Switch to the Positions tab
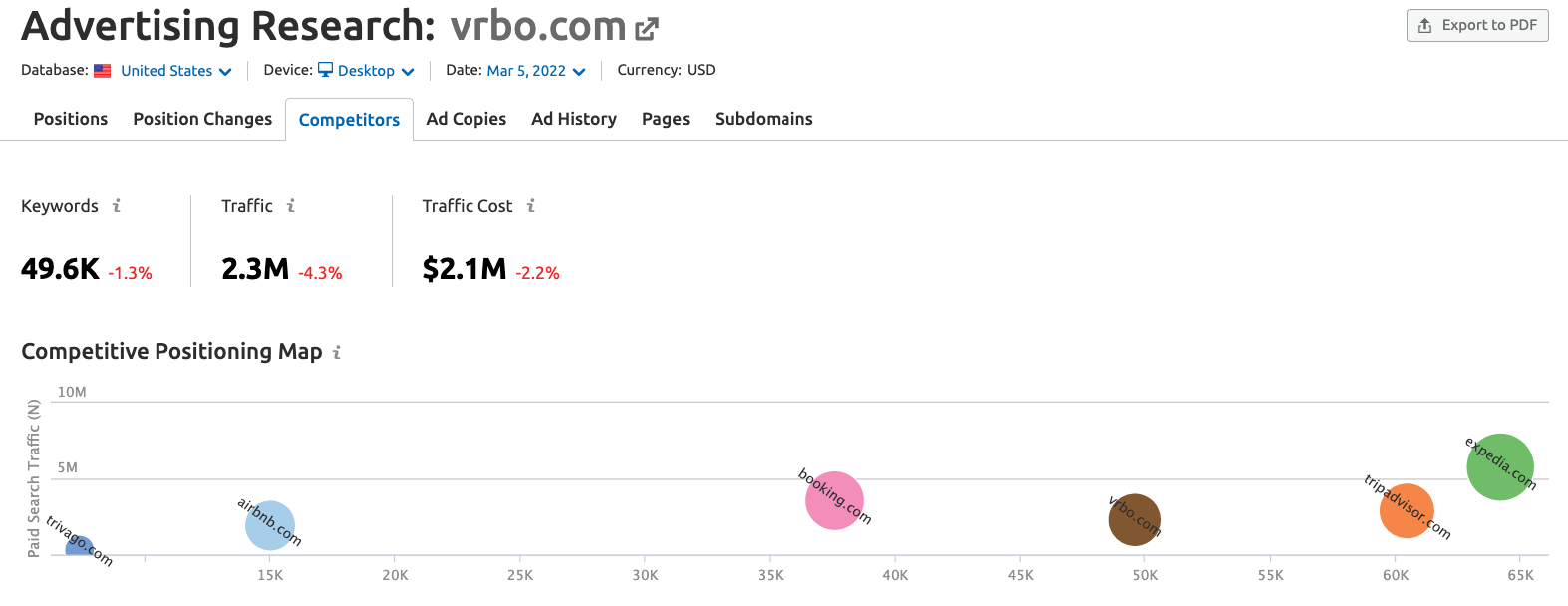 (71, 119)
